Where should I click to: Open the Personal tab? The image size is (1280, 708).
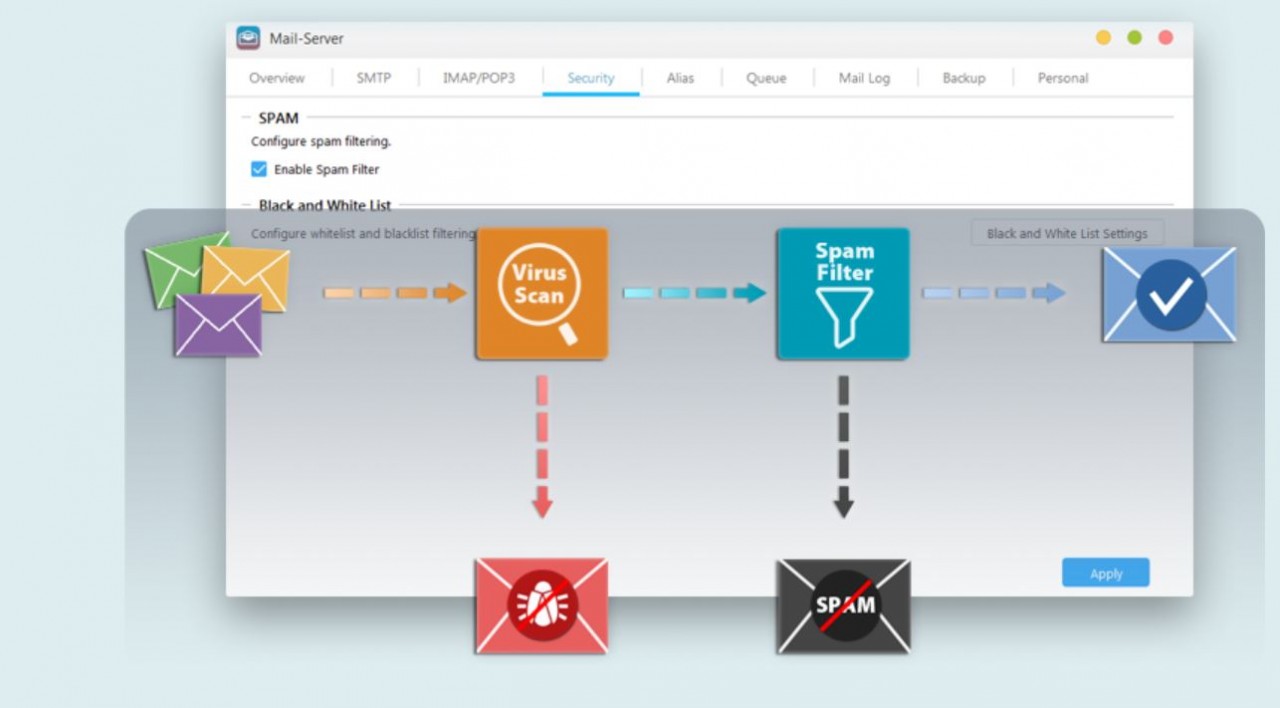pos(1063,78)
